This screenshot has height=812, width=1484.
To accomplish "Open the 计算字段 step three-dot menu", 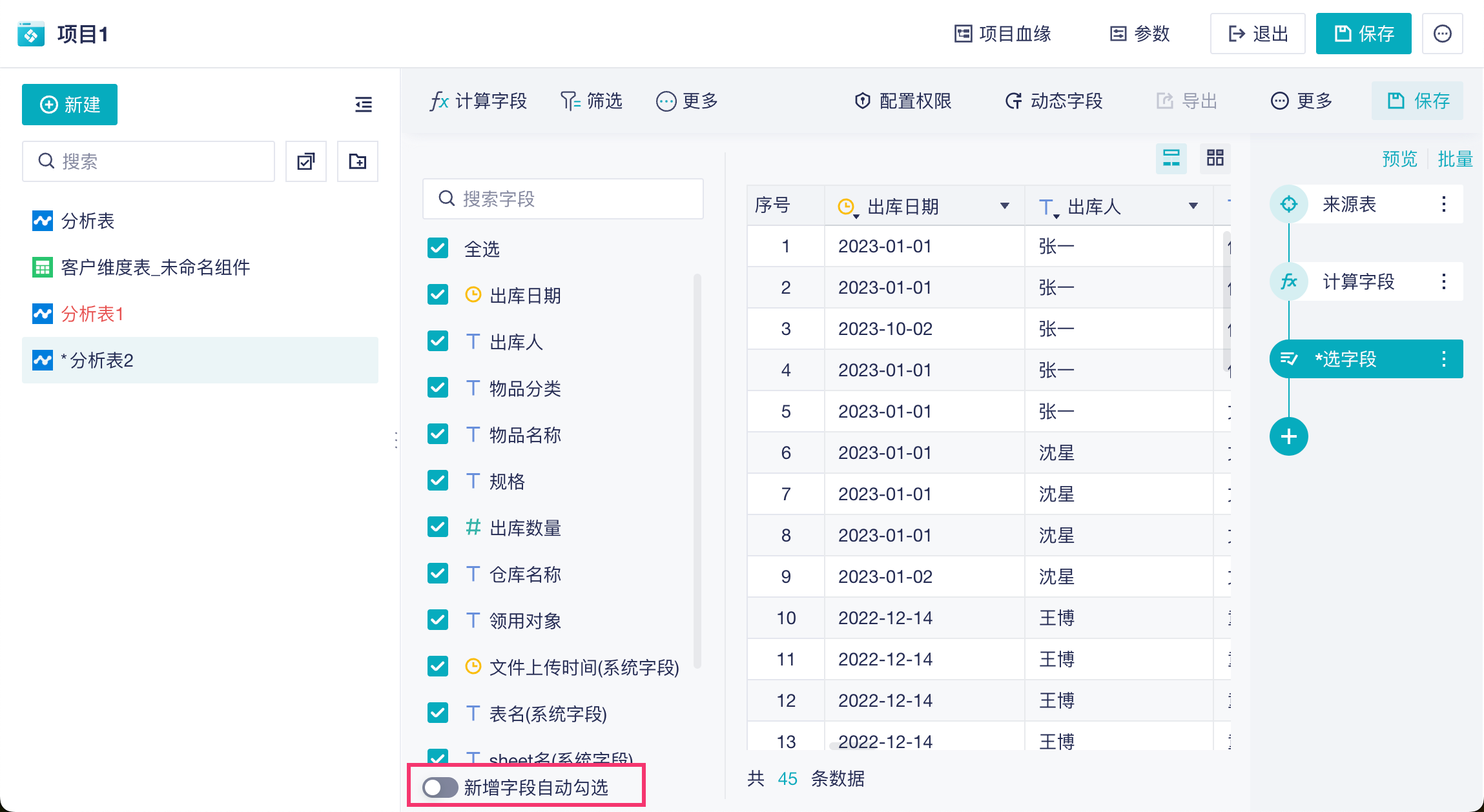I will (x=1443, y=282).
